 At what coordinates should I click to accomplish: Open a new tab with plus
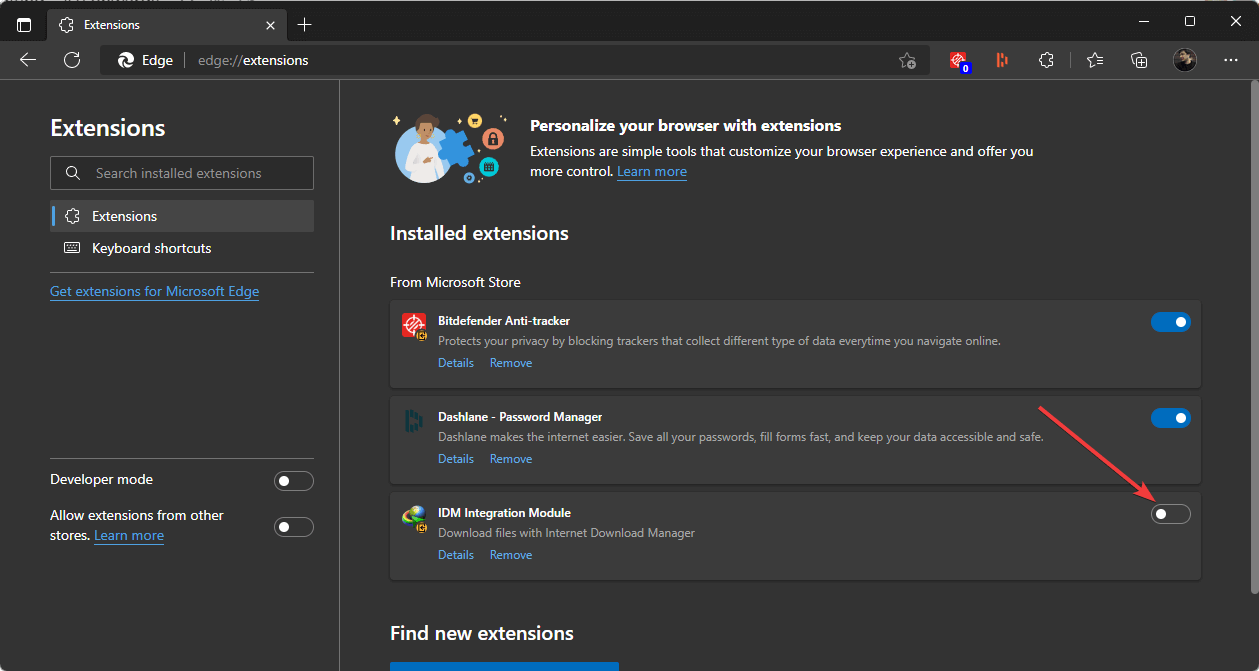305,24
